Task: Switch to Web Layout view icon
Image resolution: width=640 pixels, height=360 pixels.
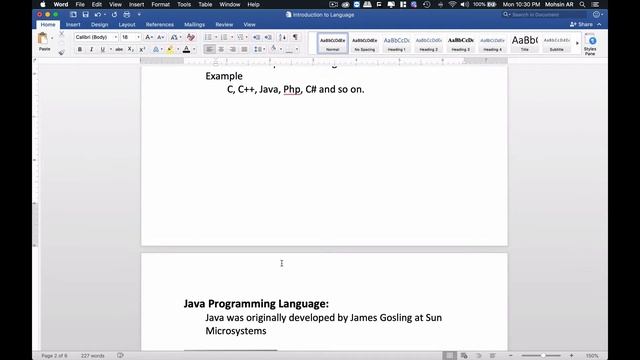Action: coord(464,356)
